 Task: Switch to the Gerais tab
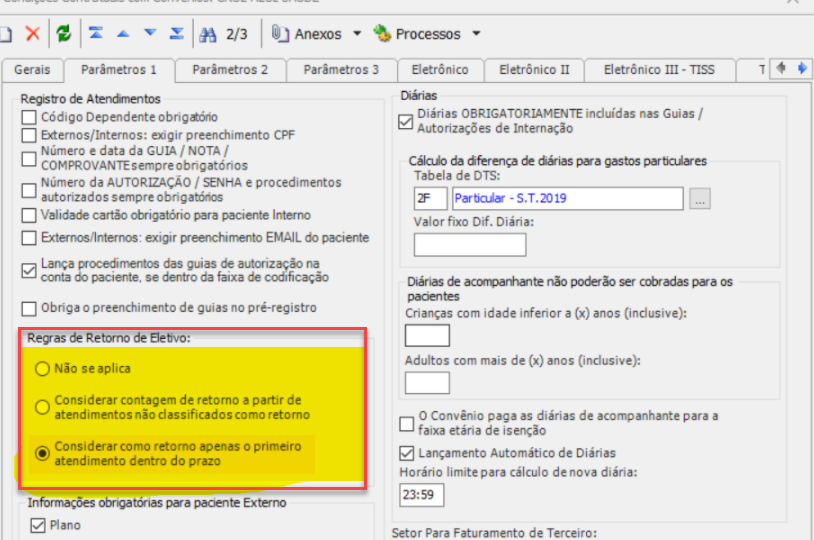tap(32, 70)
